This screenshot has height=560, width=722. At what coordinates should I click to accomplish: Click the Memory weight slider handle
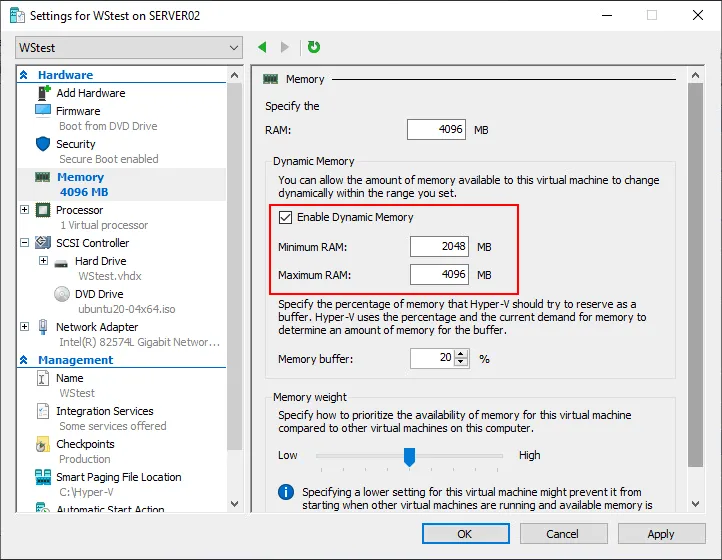(x=409, y=456)
